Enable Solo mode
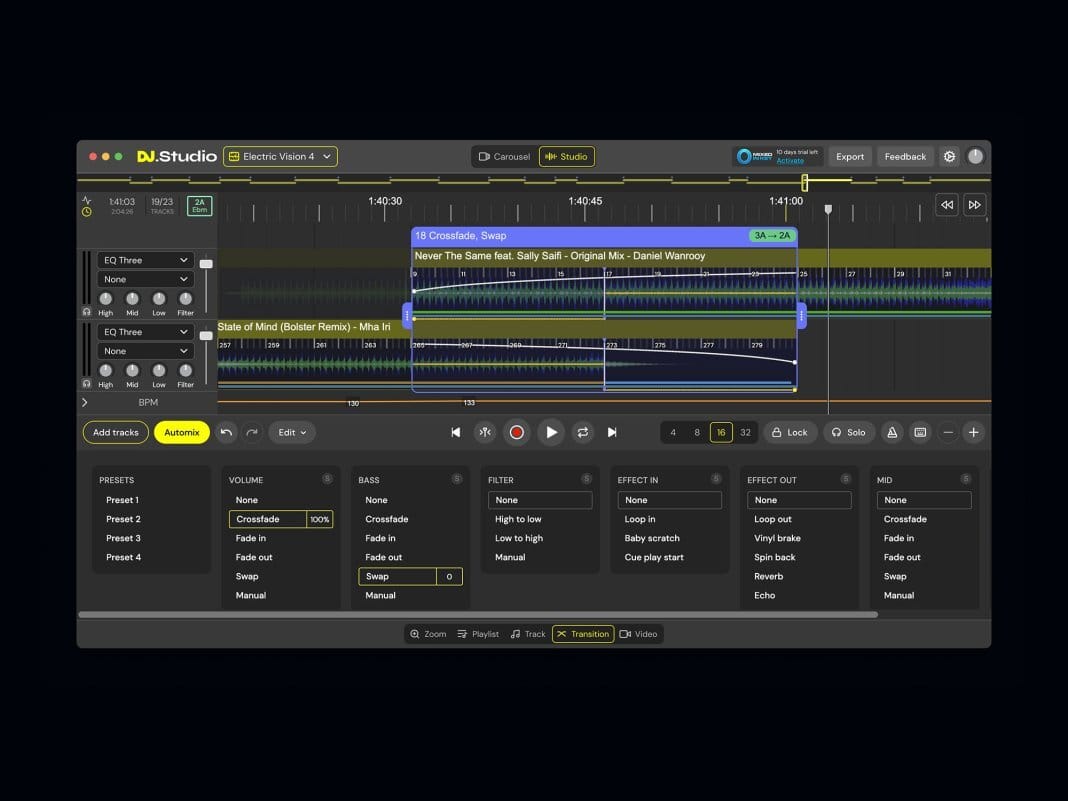Screen dimensions: 1068x801 coord(848,432)
